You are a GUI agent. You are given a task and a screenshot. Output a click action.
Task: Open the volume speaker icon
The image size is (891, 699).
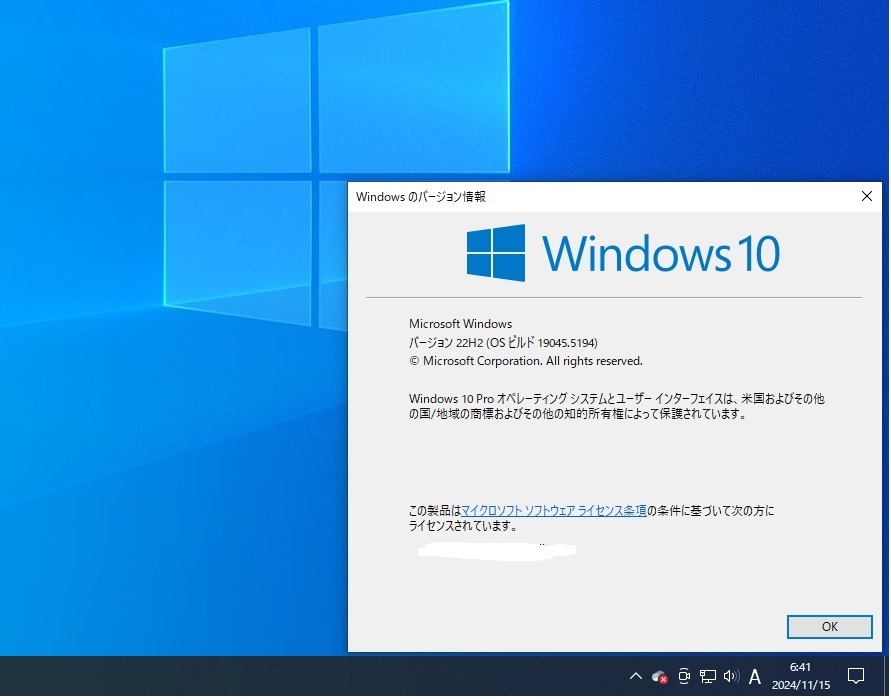point(731,676)
